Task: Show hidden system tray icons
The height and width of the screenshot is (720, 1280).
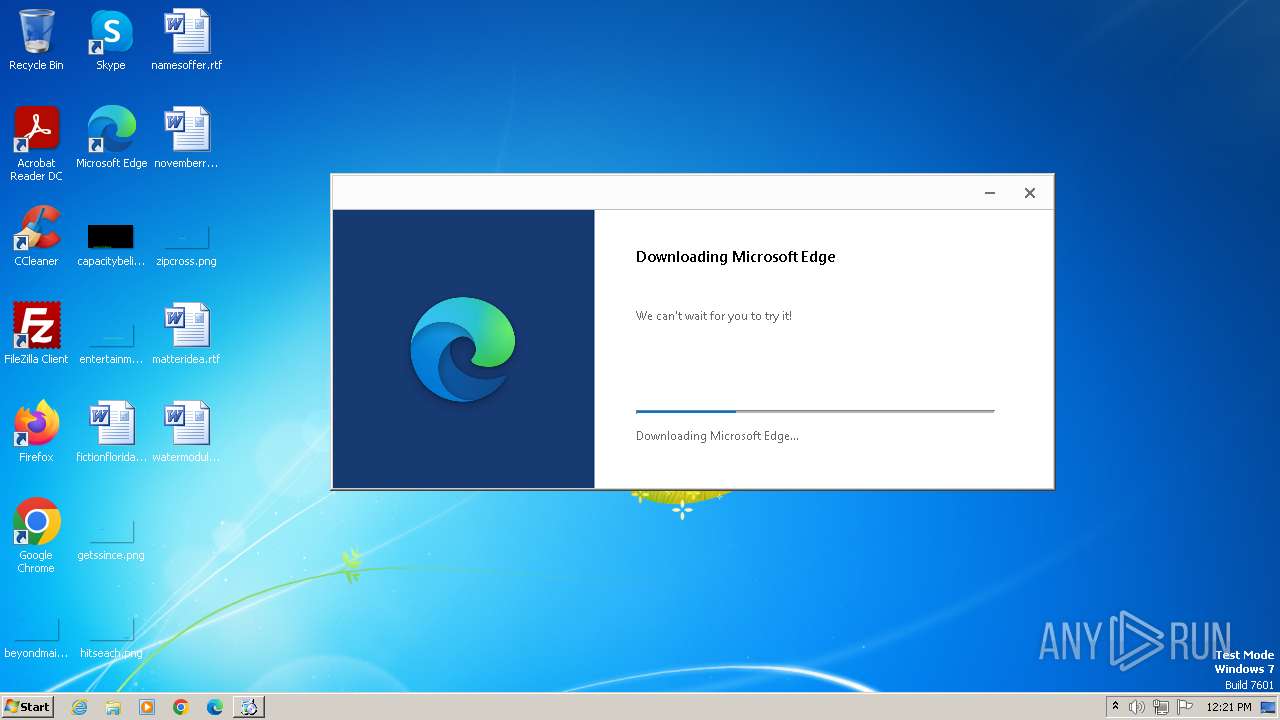Action: 1115,707
